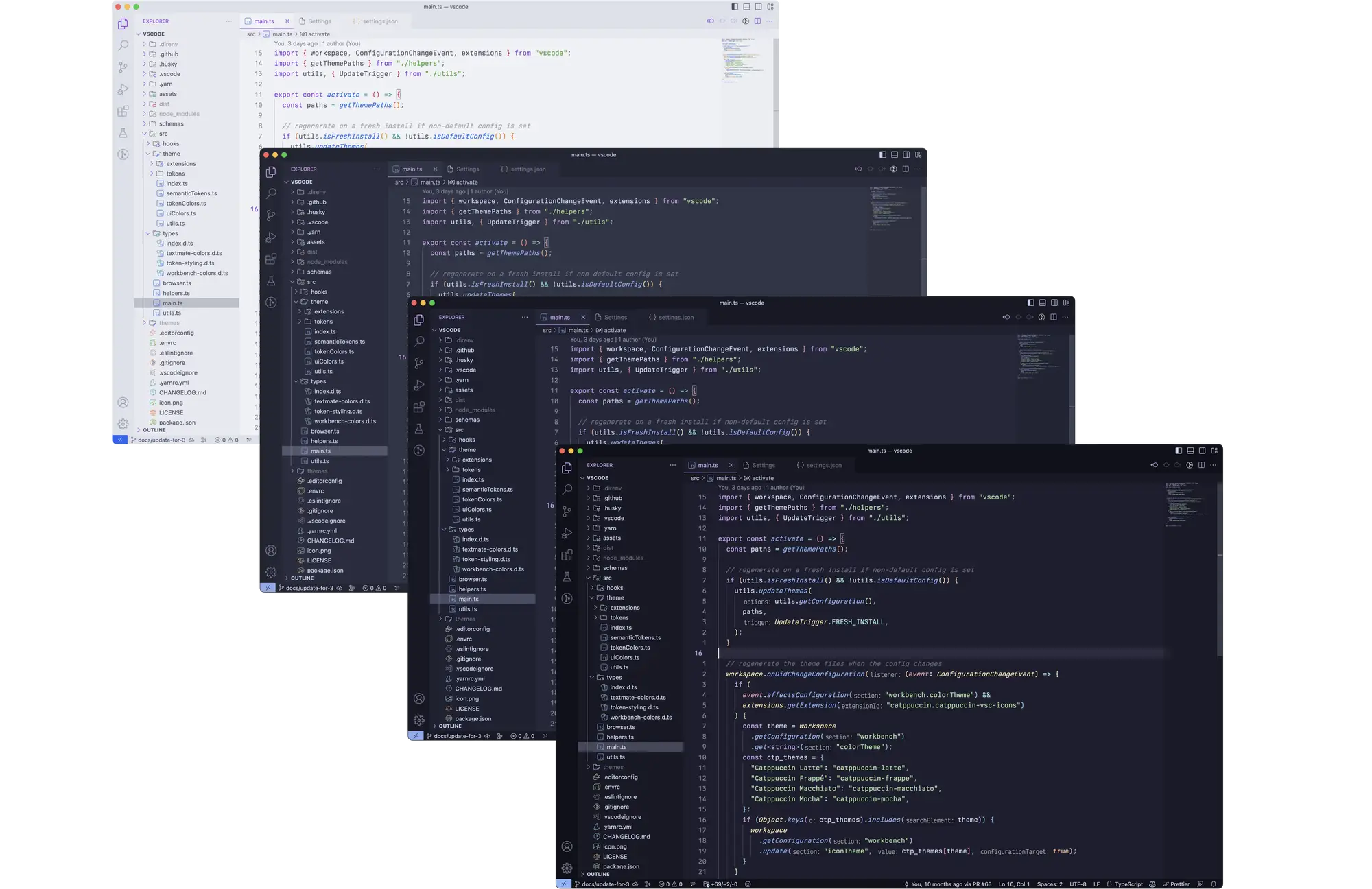
Task: Open changes with previous revision, front window
Action: click(1154, 465)
